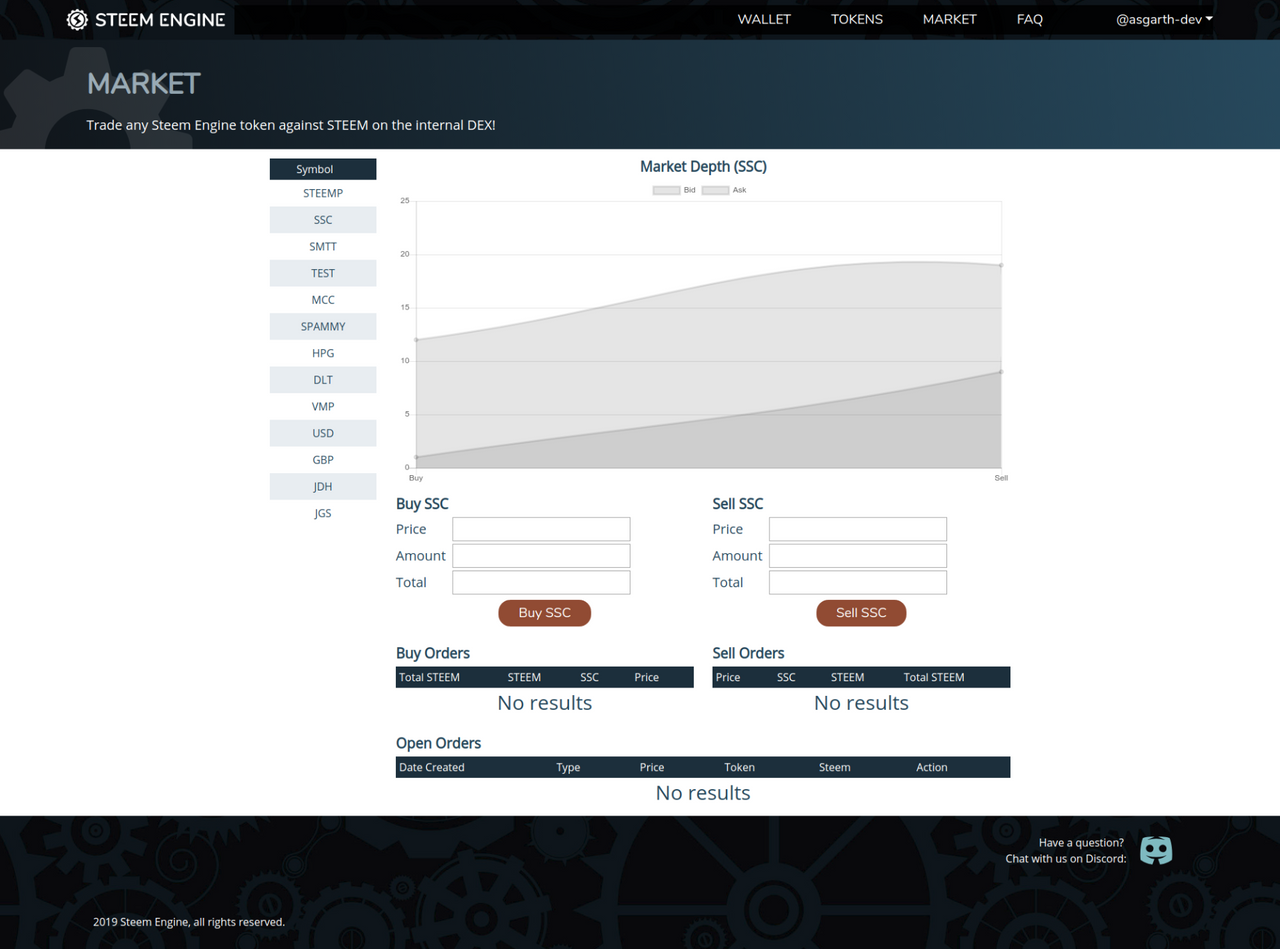Screen dimensions: 1280x949
Task: Focus the Sell SSC Total field
Action: 858,582
